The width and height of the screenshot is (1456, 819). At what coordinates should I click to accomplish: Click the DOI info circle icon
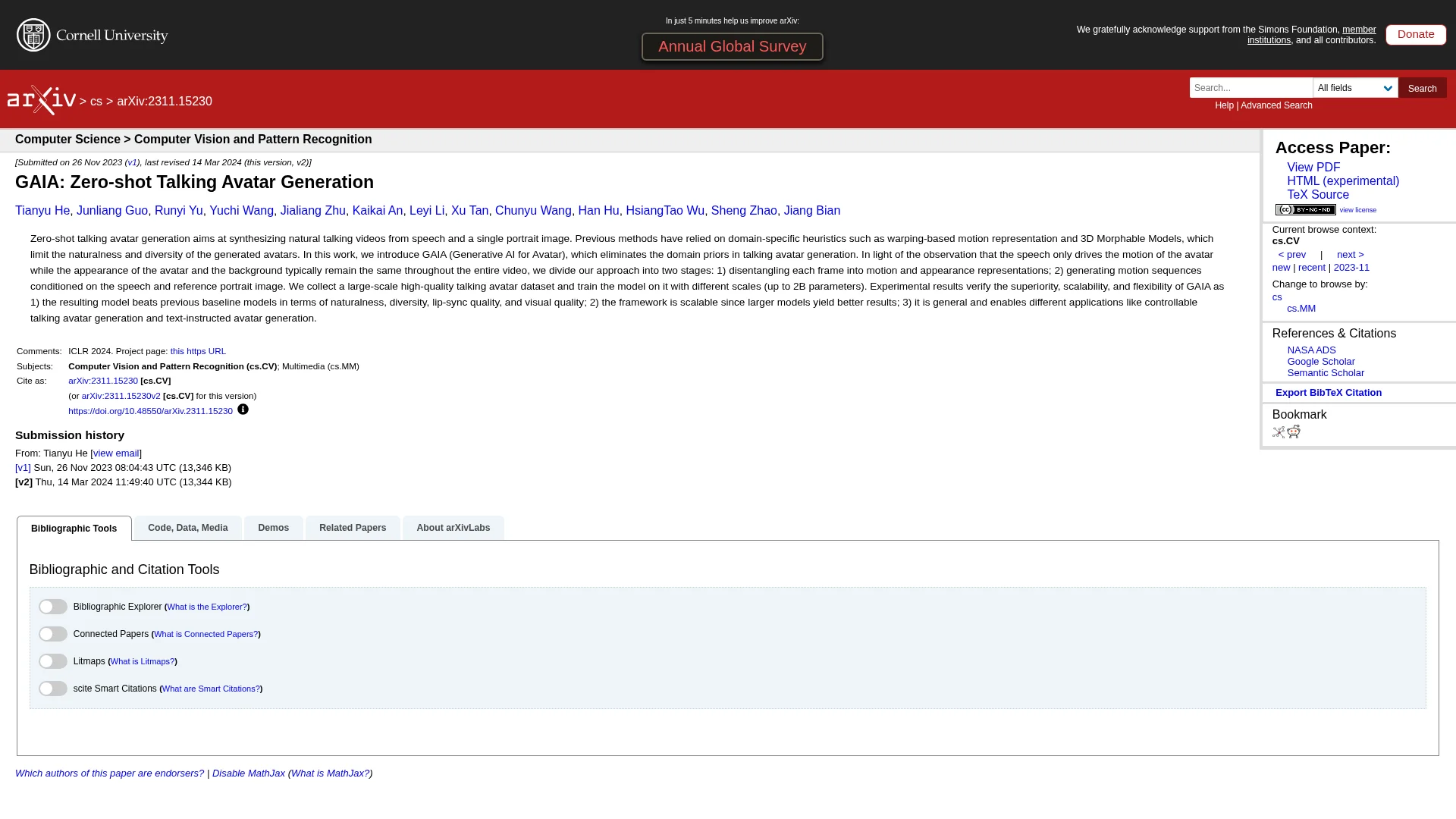click(x=243, y=409)
